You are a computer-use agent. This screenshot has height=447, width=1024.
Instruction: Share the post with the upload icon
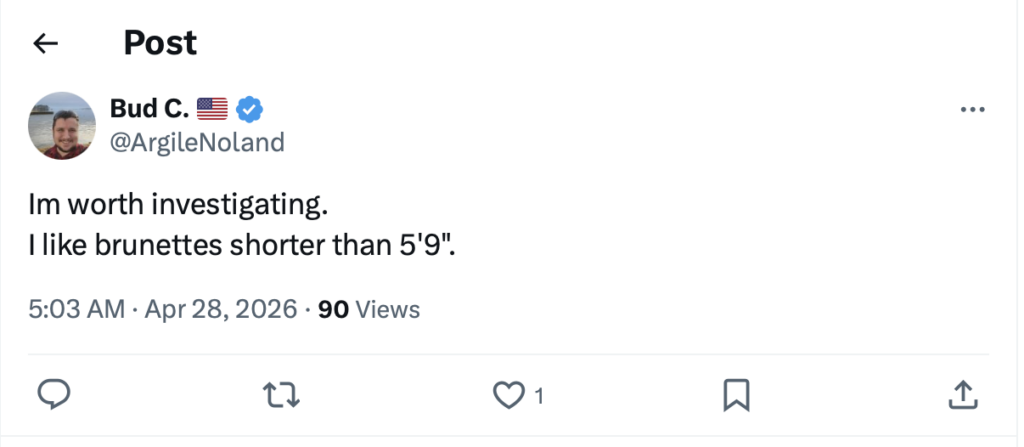(x=960, y=396)
